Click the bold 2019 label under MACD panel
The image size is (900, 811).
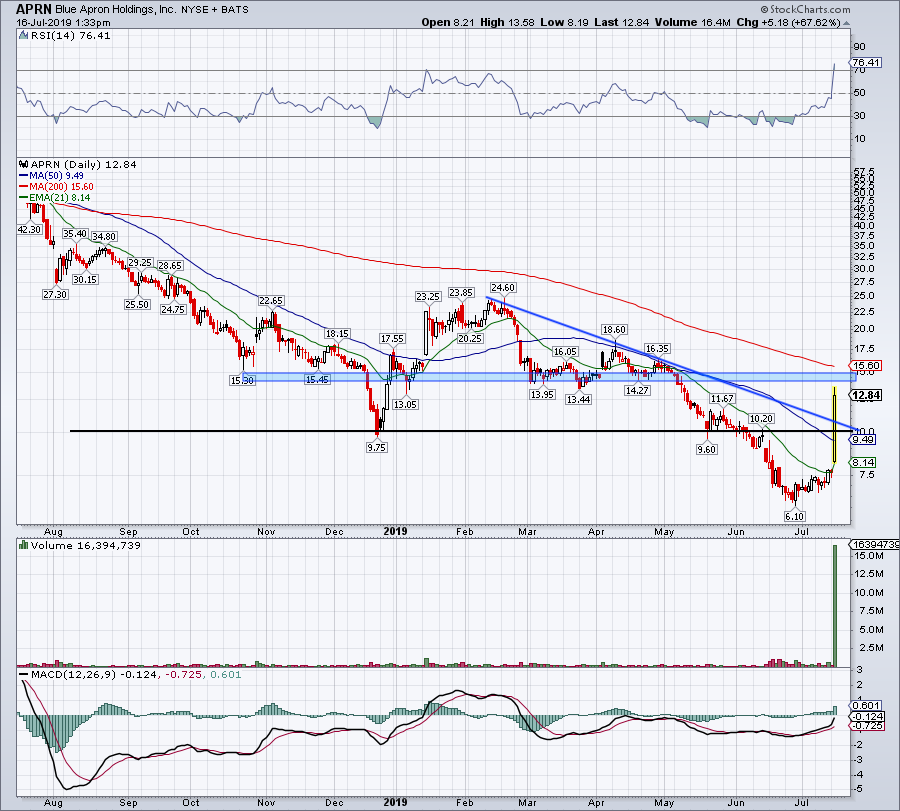pyautogui.click(x=395, y=802)
